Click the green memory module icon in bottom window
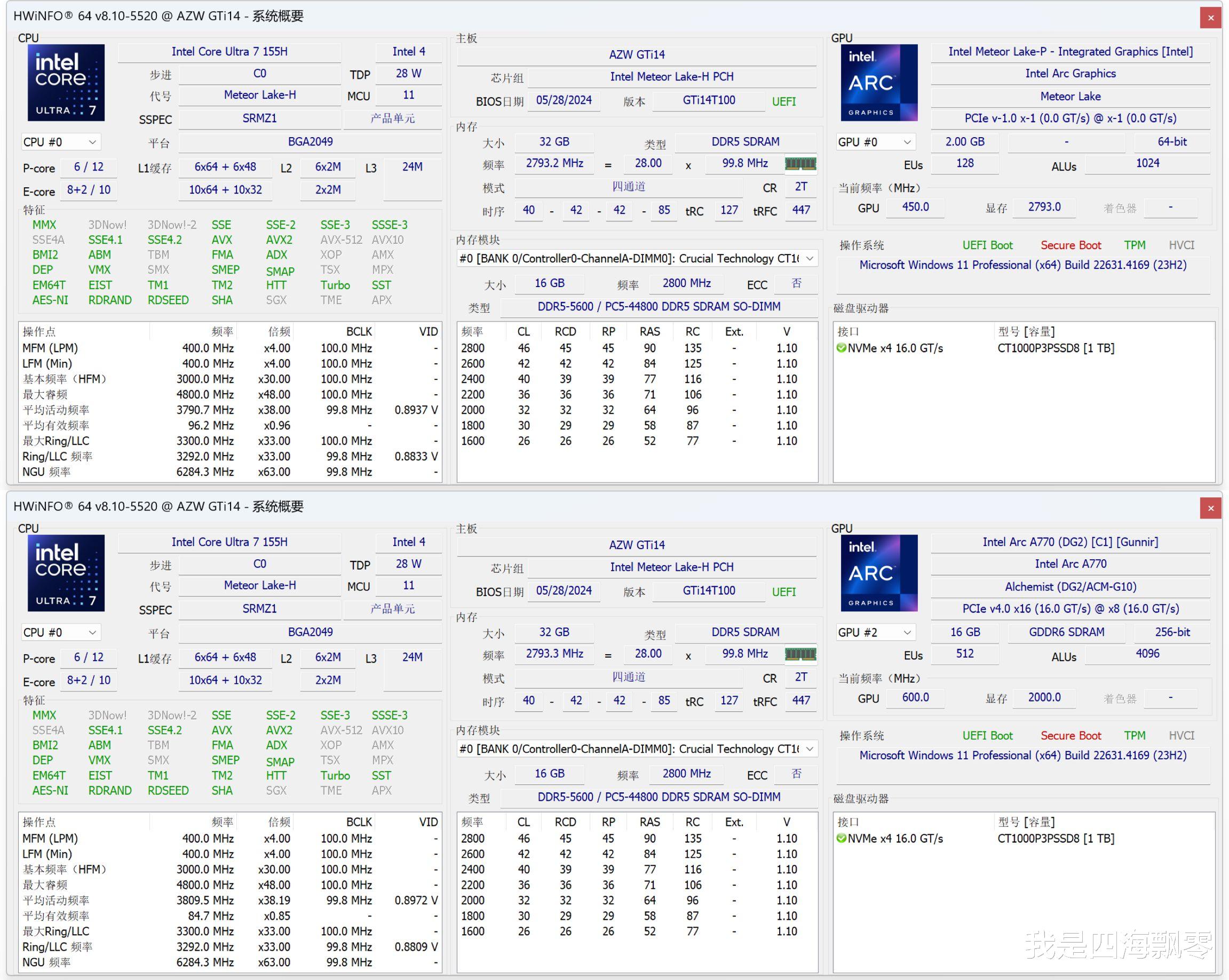 tap(800, 654)
